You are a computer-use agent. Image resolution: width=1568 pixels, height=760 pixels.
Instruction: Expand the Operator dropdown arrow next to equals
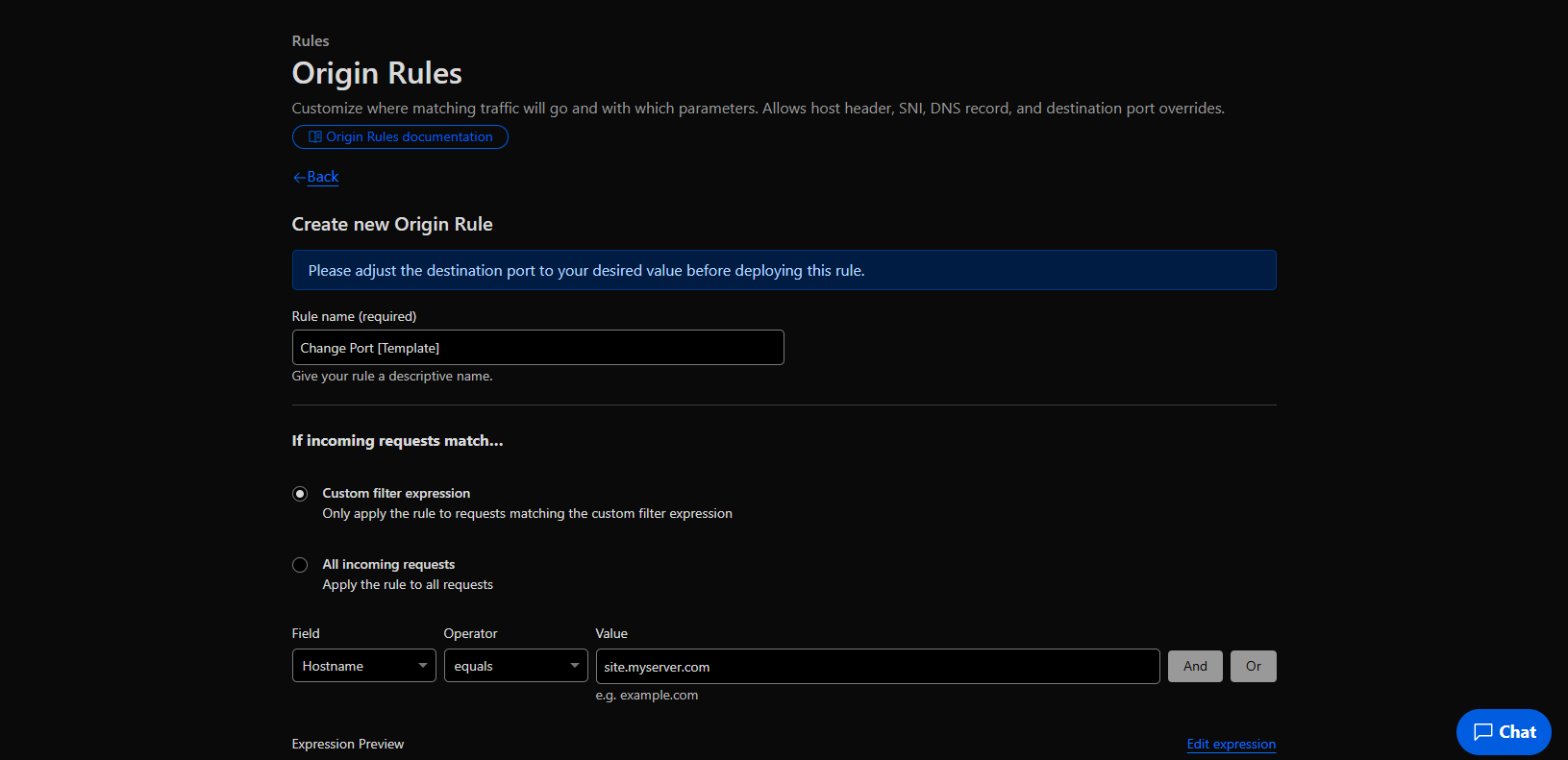click(x=574, y=666)
